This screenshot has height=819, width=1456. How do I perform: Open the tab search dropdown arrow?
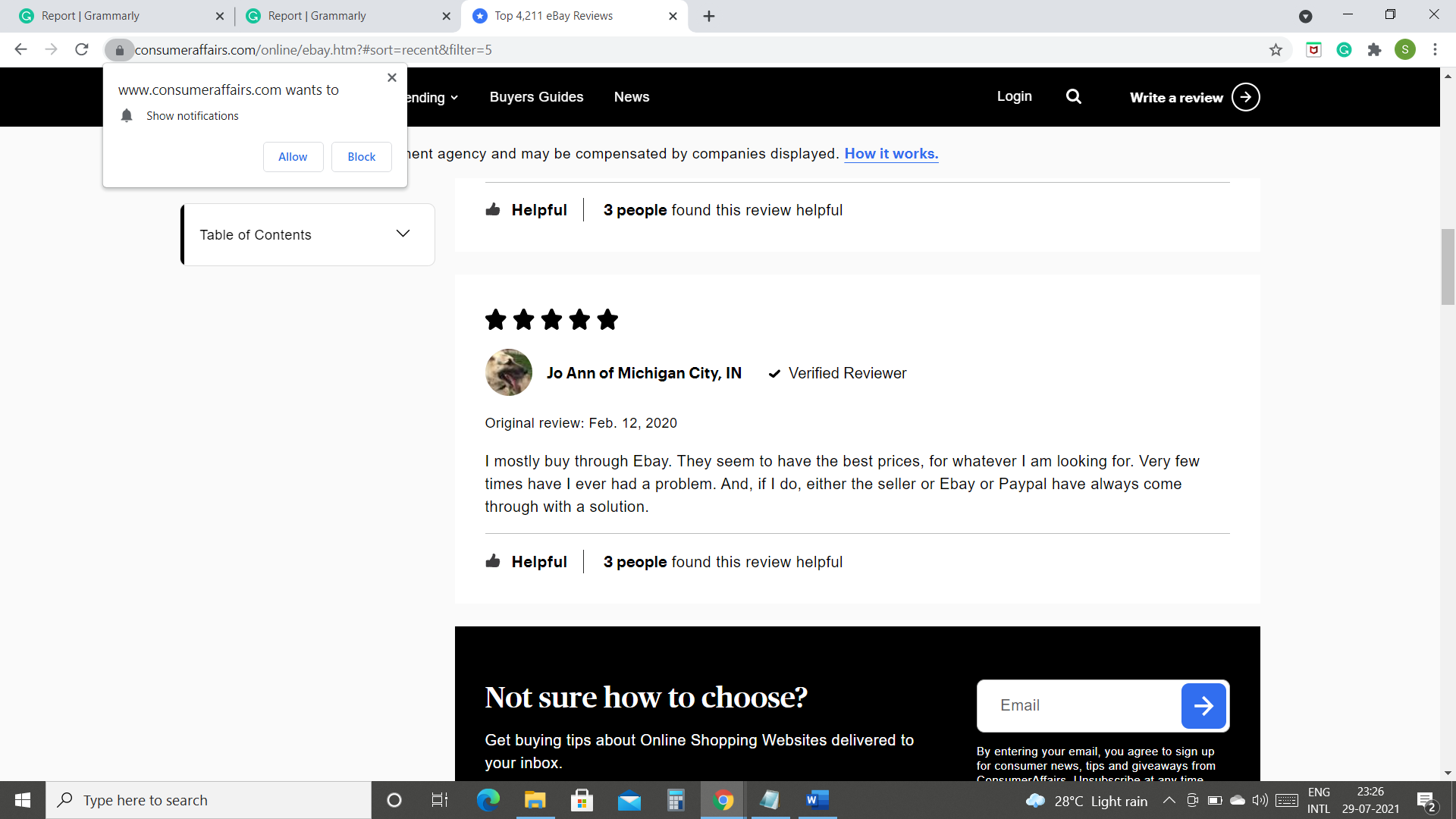[x=1306, y=16]
